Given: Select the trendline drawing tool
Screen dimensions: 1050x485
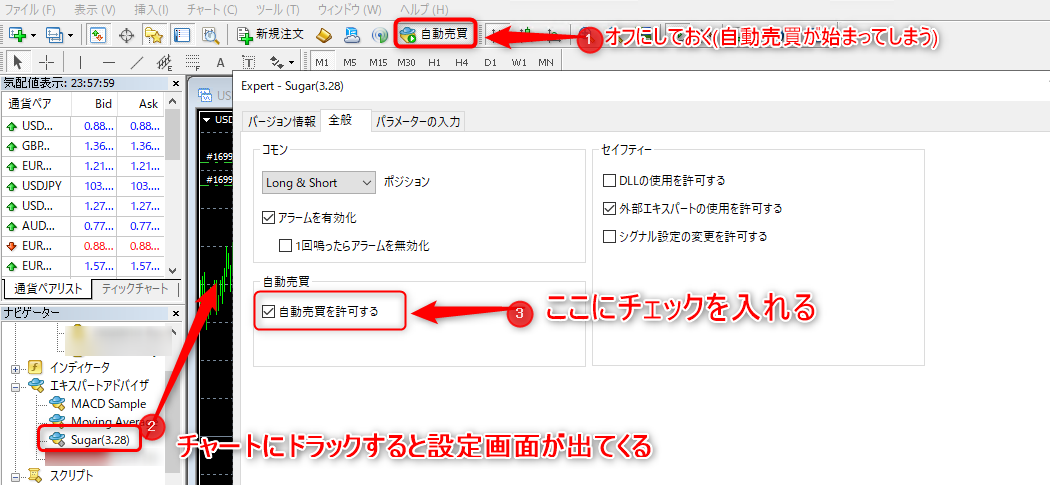Looking at the screenshot, I should [x=137, y=63].
